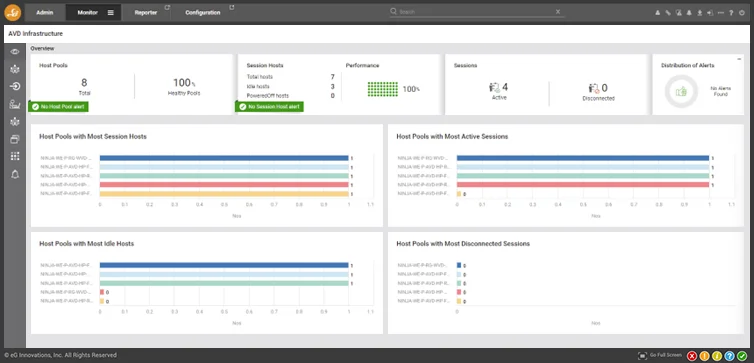Screen dimensions: 754x363
Task: Click the Host Pools with Most Disconnected Sessions heading
Action: [463, 244]
